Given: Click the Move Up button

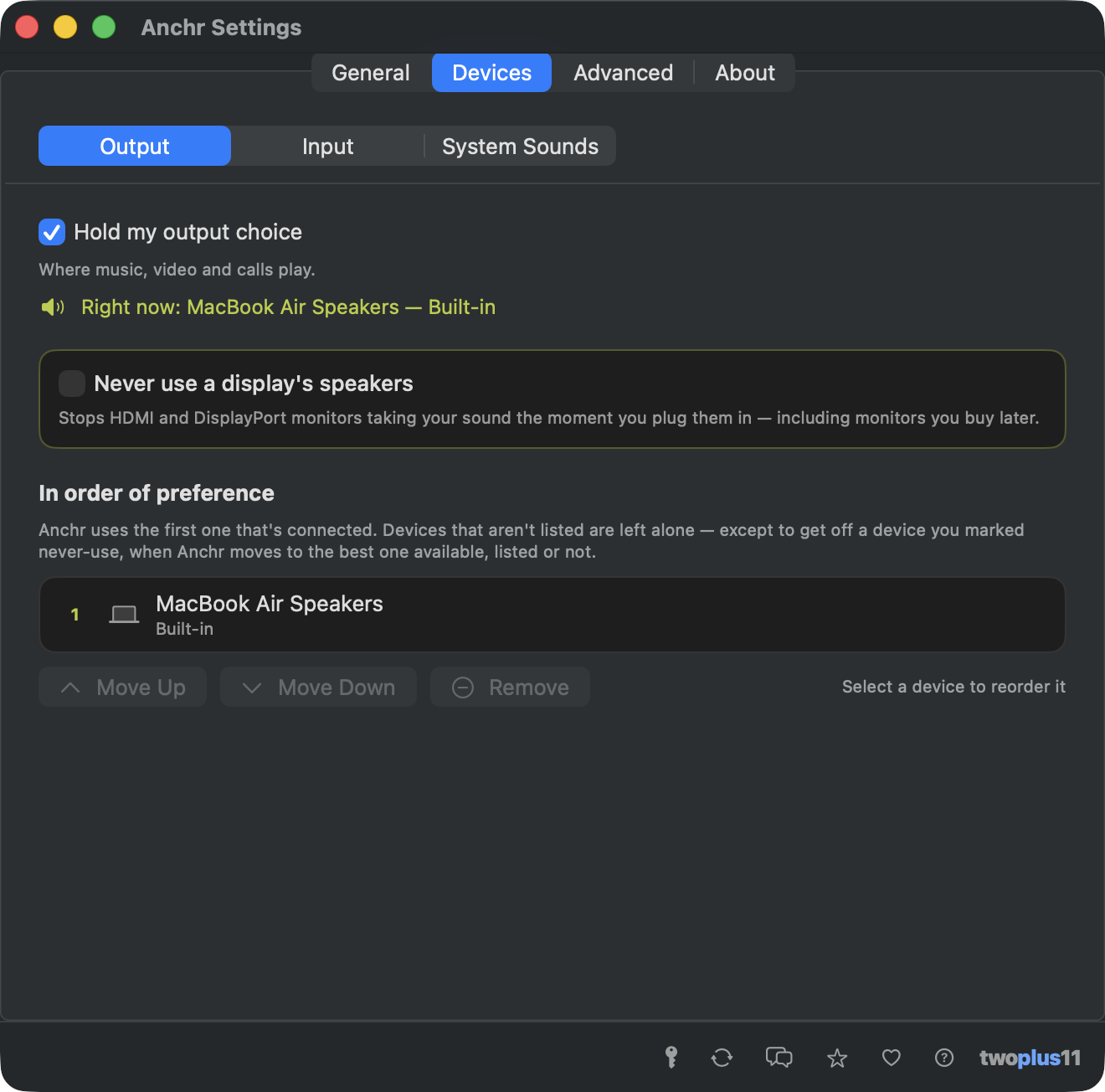Looking at the screenshot, I should (x=122, y=687).
